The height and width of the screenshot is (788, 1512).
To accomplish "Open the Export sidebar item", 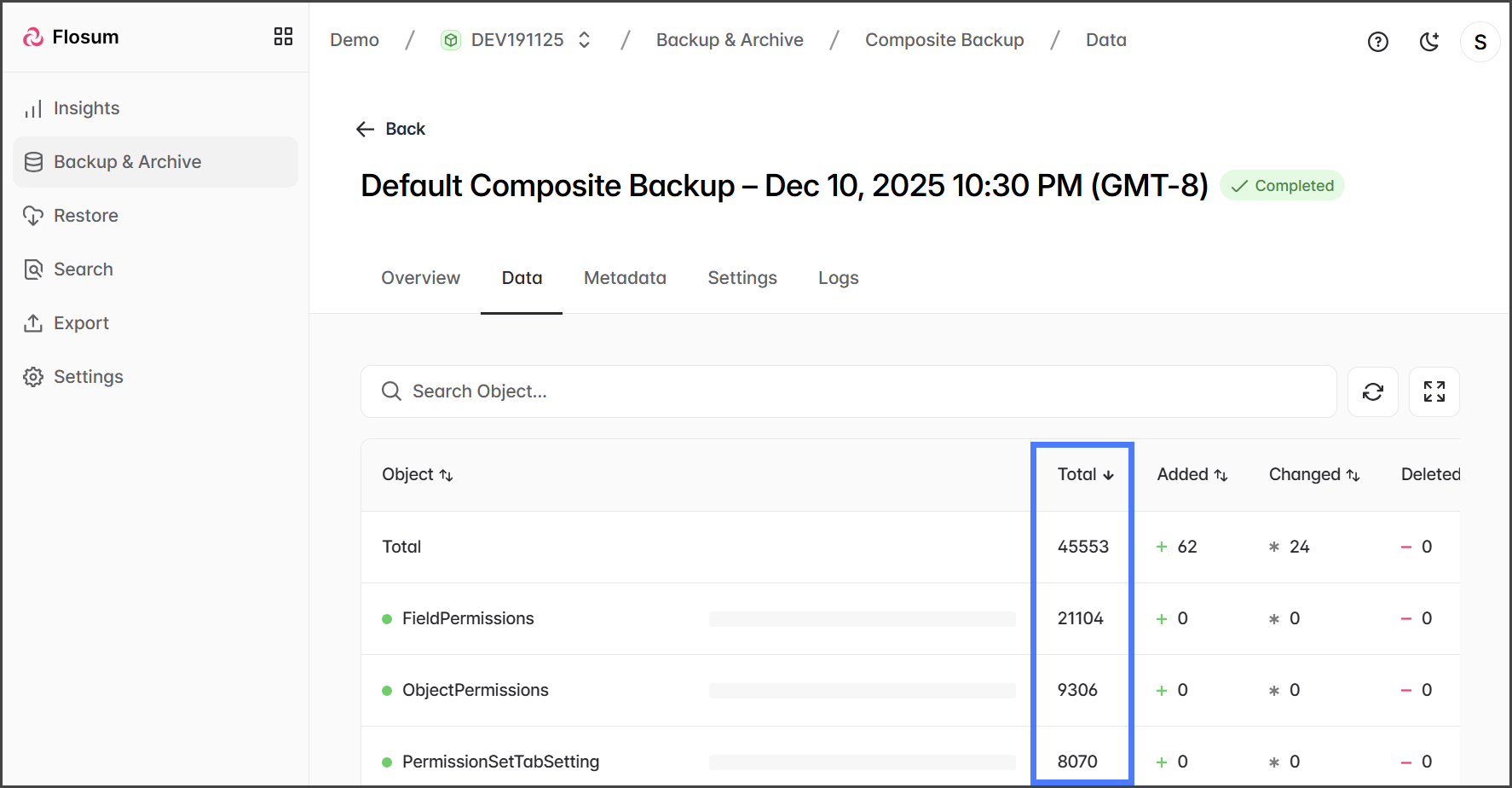I will 81,323.
